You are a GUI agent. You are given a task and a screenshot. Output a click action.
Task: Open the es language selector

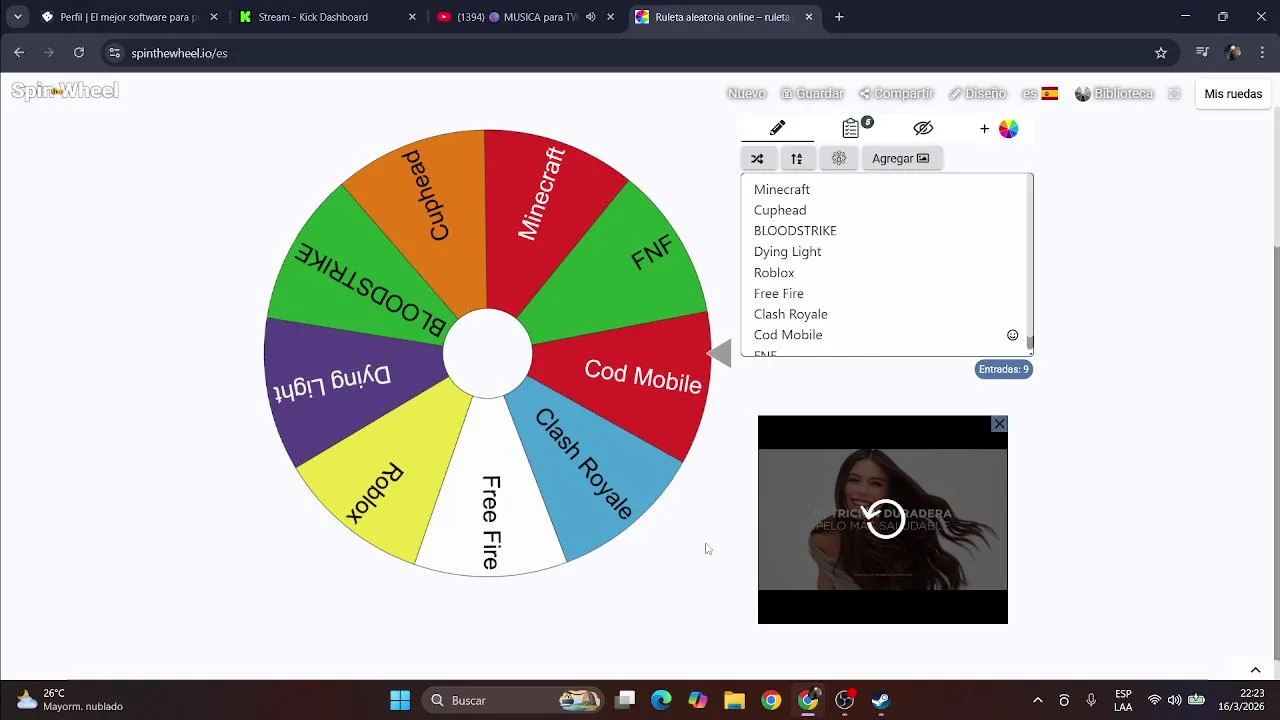pos(1040,93)
